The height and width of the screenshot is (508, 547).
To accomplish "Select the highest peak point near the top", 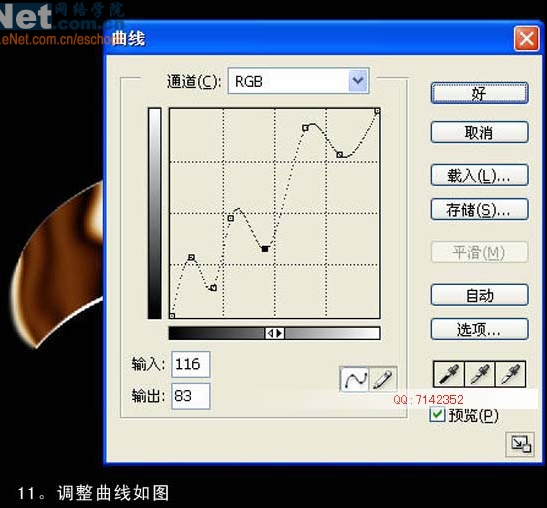I will pos(305,128).
